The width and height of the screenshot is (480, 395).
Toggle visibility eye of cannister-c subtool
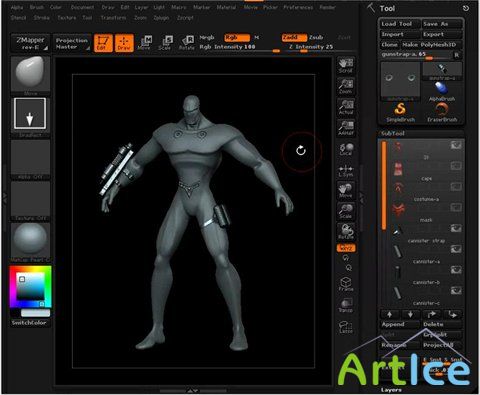click(x=456, y=291)
